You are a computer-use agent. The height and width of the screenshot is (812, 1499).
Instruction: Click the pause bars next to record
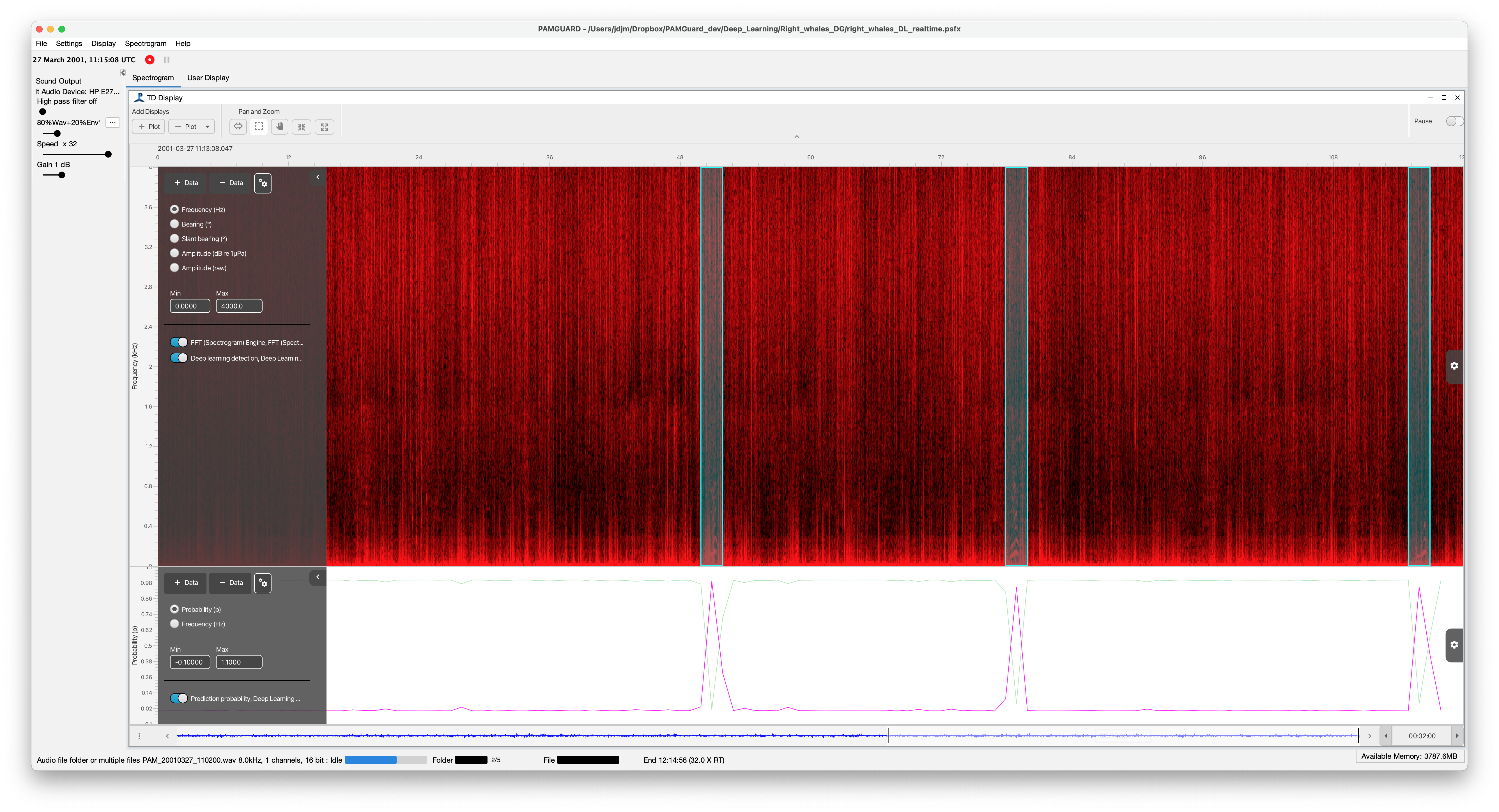coord(166,59)
